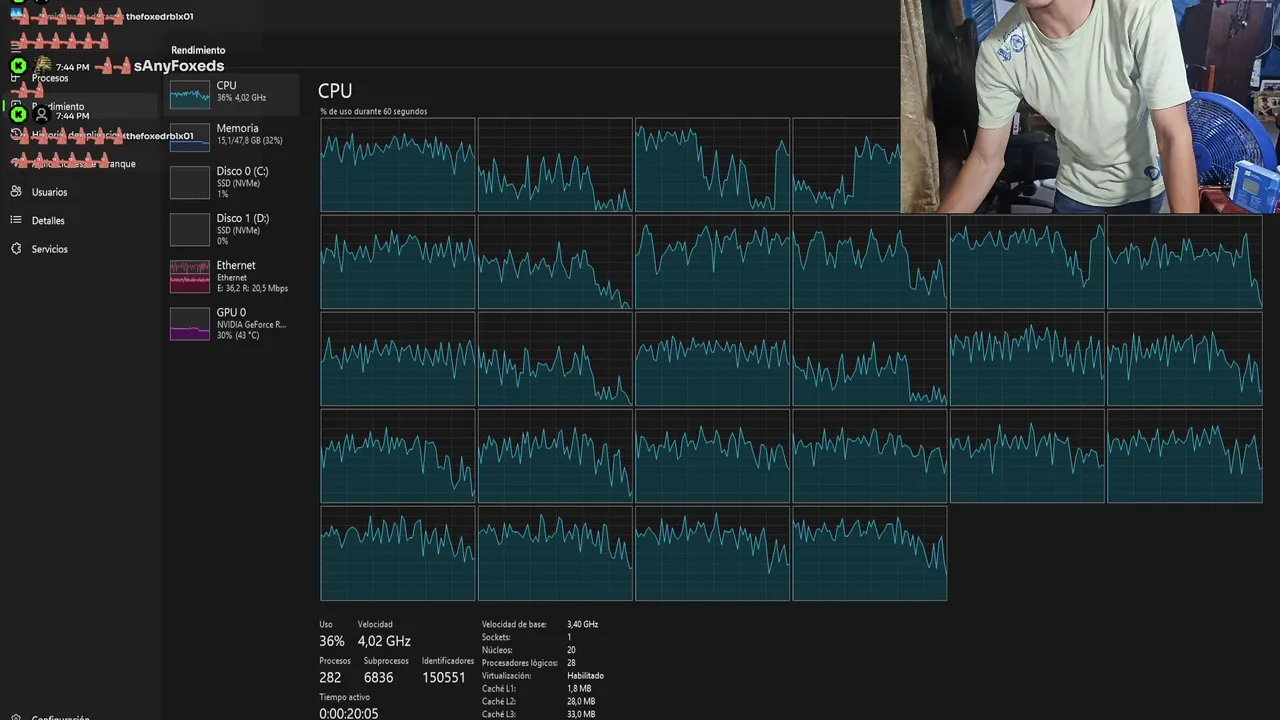Click '% de uso durante 60 segundos' label

coord(373,111)
